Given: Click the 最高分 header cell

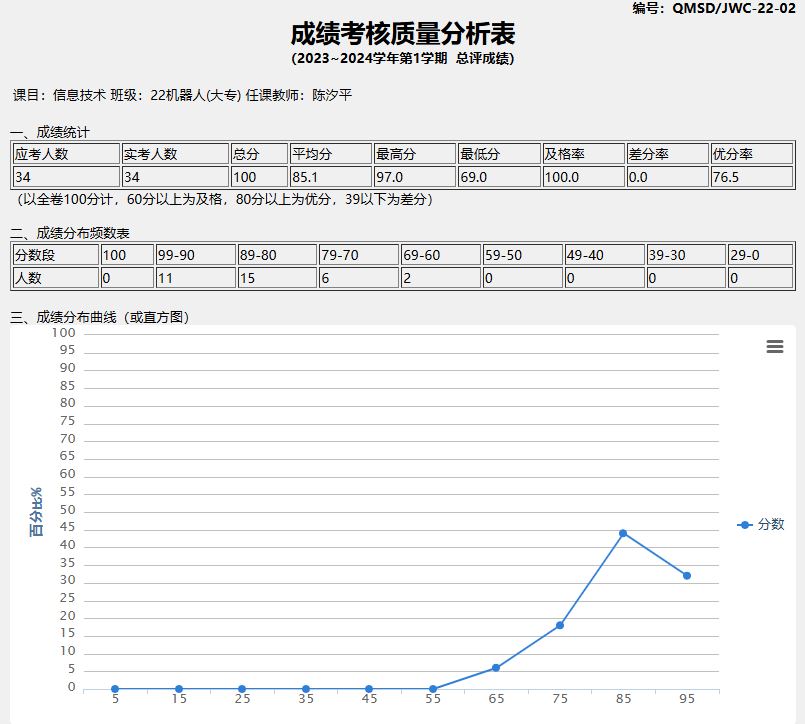Looking at the screenshot, I should coord(415,154).
